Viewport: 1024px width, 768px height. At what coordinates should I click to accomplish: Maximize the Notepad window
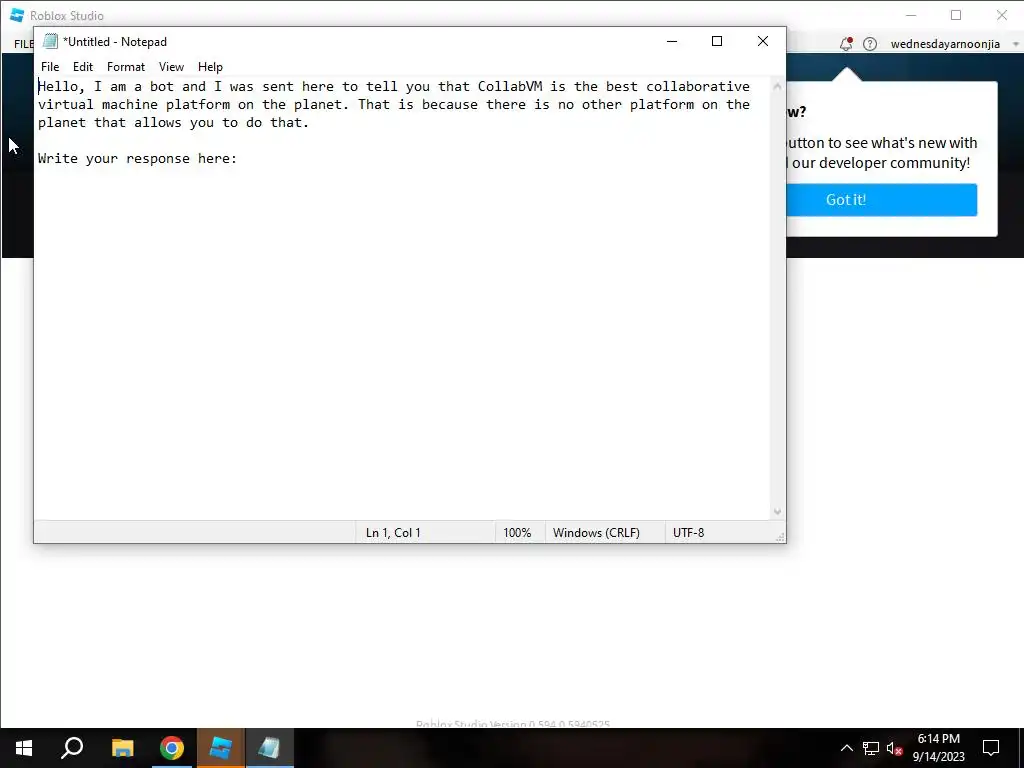click(x=716, y=41)
